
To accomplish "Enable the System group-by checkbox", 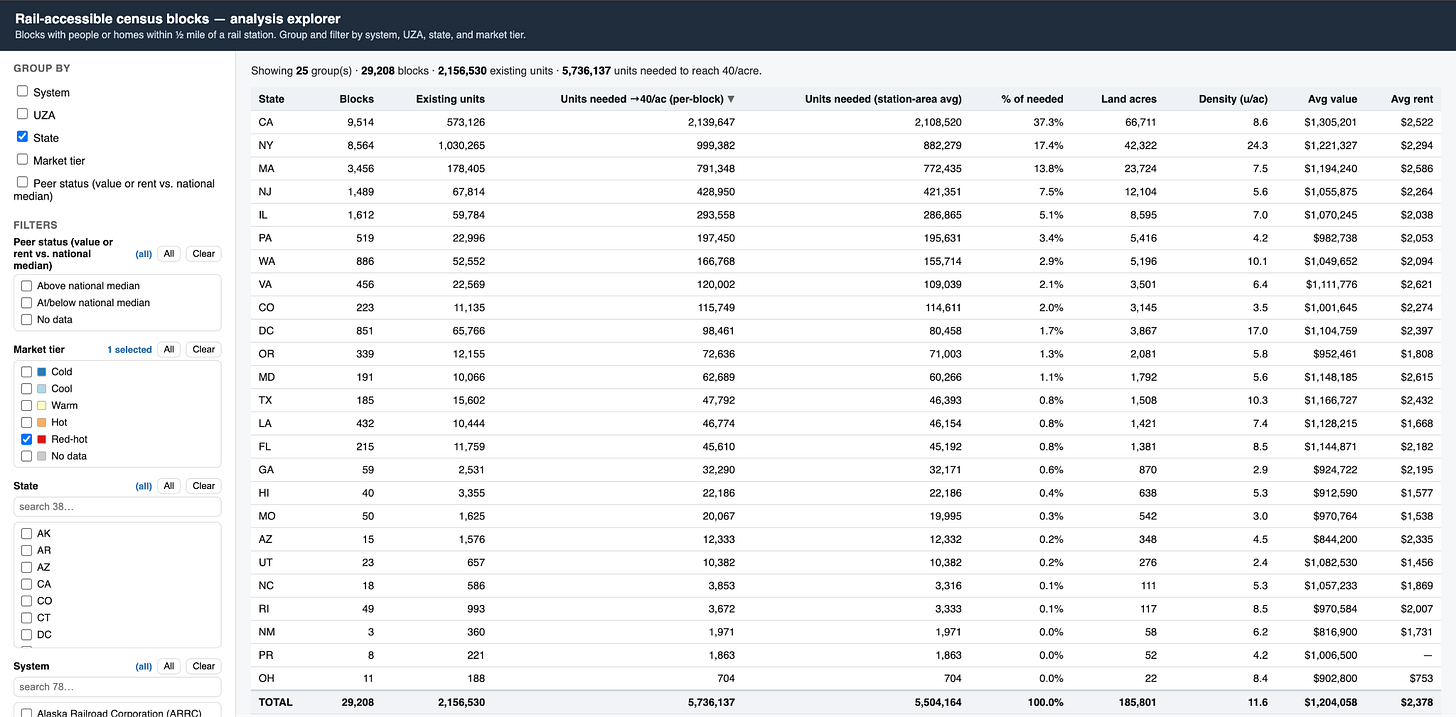I will point(22,91).
